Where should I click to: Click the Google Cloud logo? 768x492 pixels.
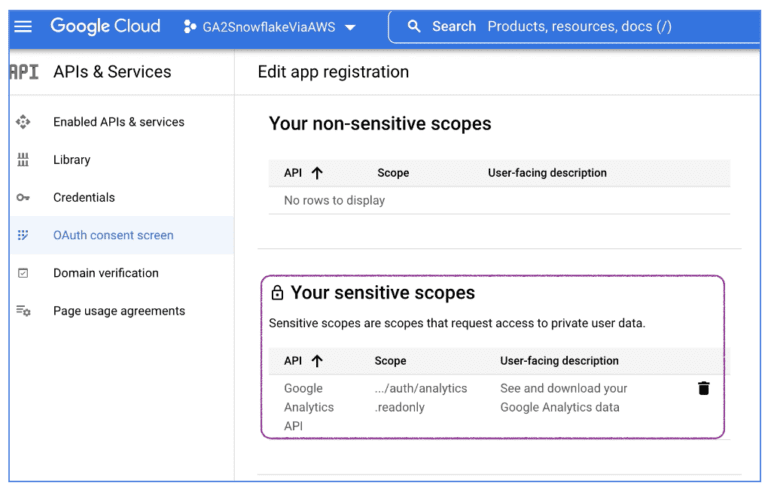(x=105, y=26)
